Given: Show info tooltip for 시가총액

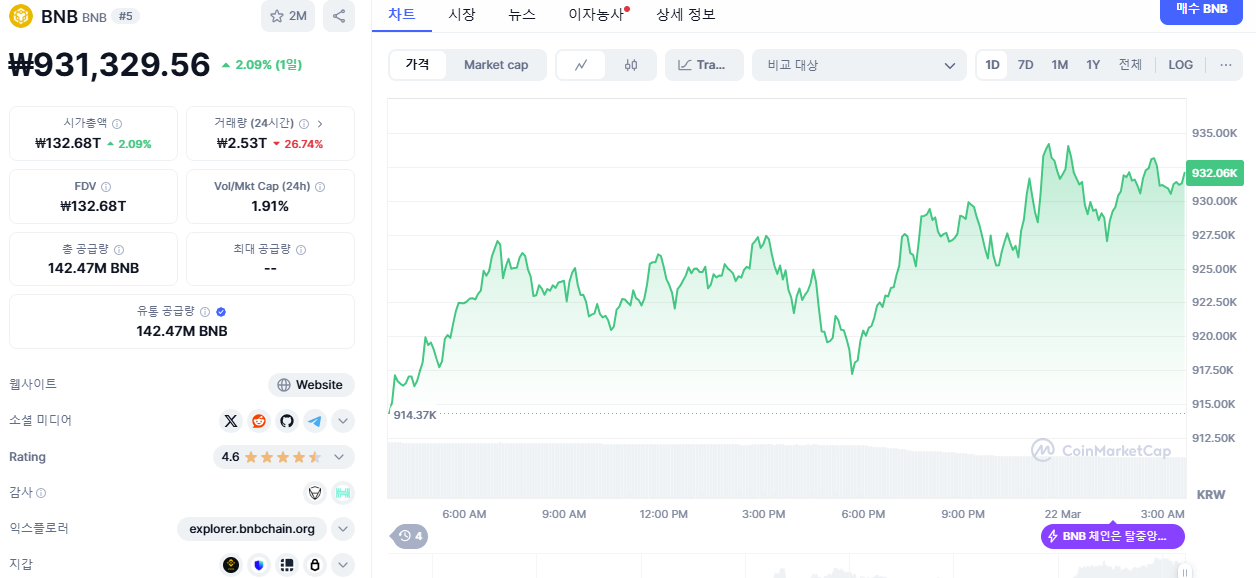Looking at the screenshot, I should 117,124.
